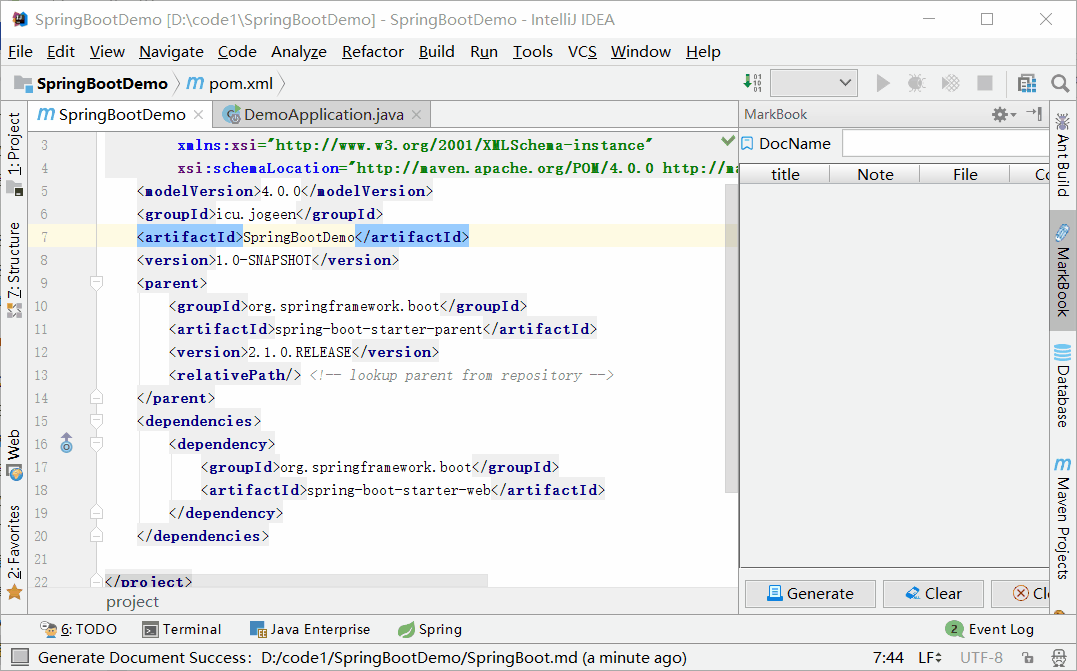Viewport: 1077px width, 671px height.
Task: Click the gutter marker icon on line 16
Action: [x=66, y=444]
